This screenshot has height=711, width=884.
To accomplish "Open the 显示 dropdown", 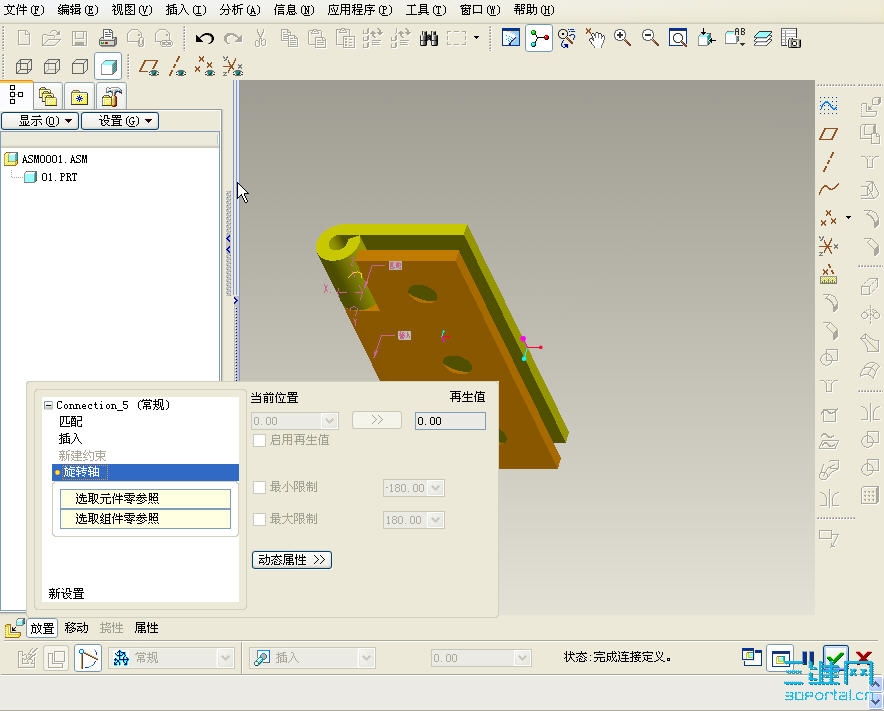I will click(39, 121).
